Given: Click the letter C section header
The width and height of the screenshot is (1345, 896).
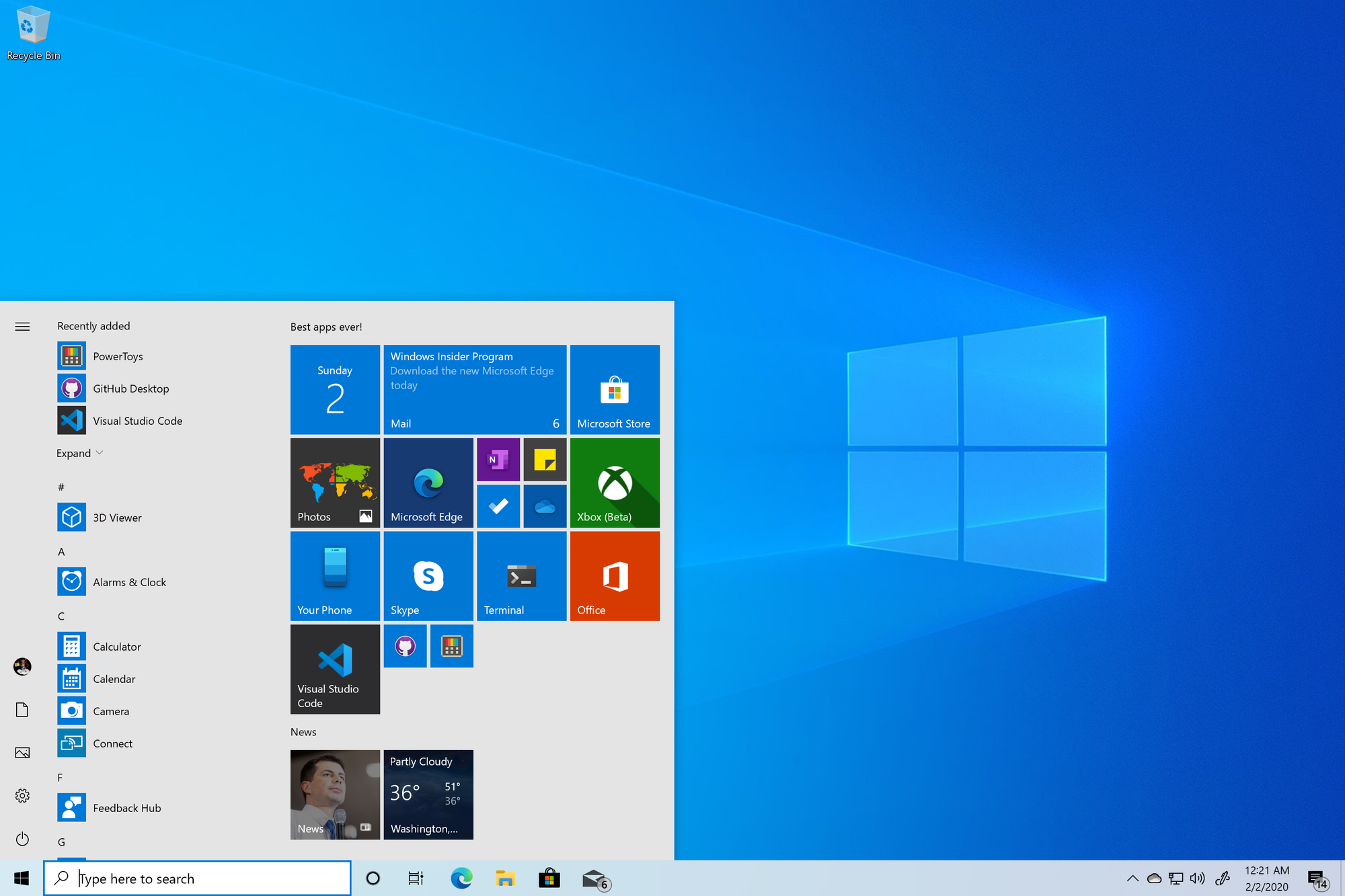Looking at the screenshot, I should (x=61, y=616).
